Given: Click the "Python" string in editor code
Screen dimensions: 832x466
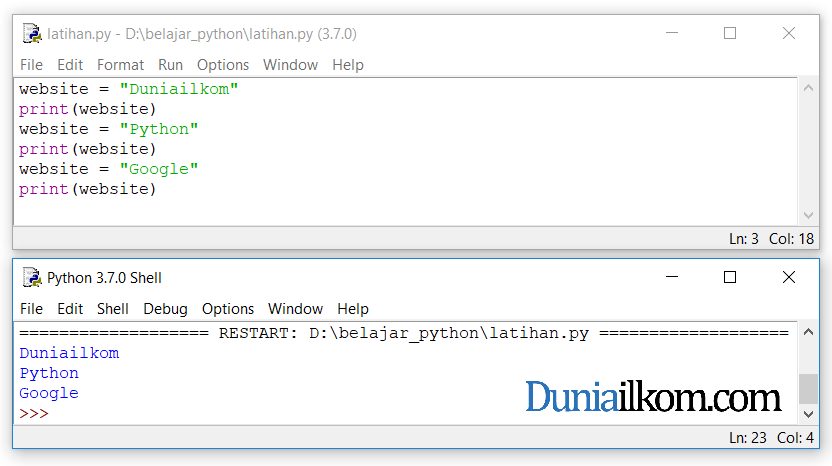Looking at the screenshot, I should click(x=159, y=129).
